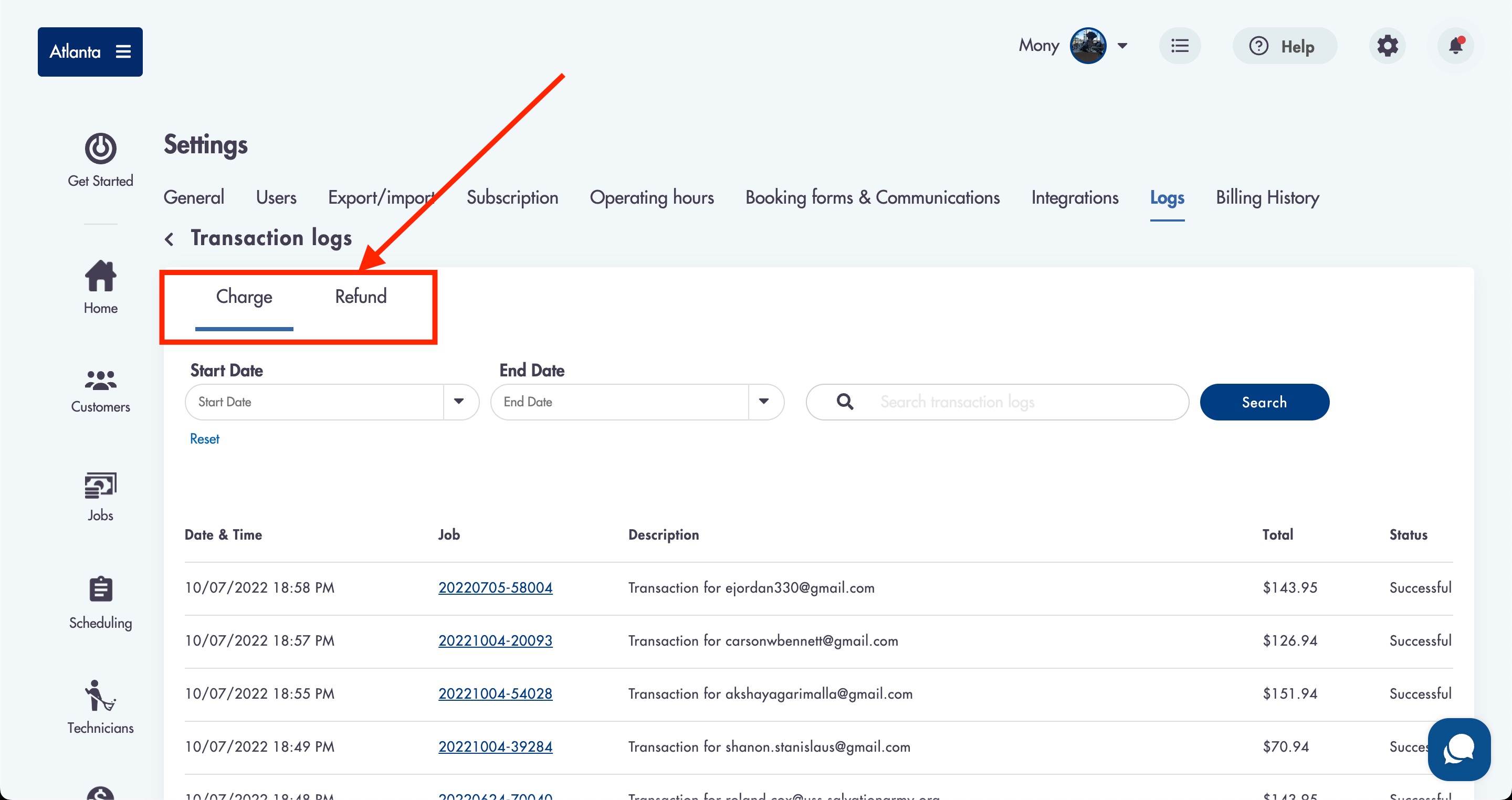This screenshot has height=800, width=1512.
Task: Open Jobs in the sidebar
Action: 100,497
